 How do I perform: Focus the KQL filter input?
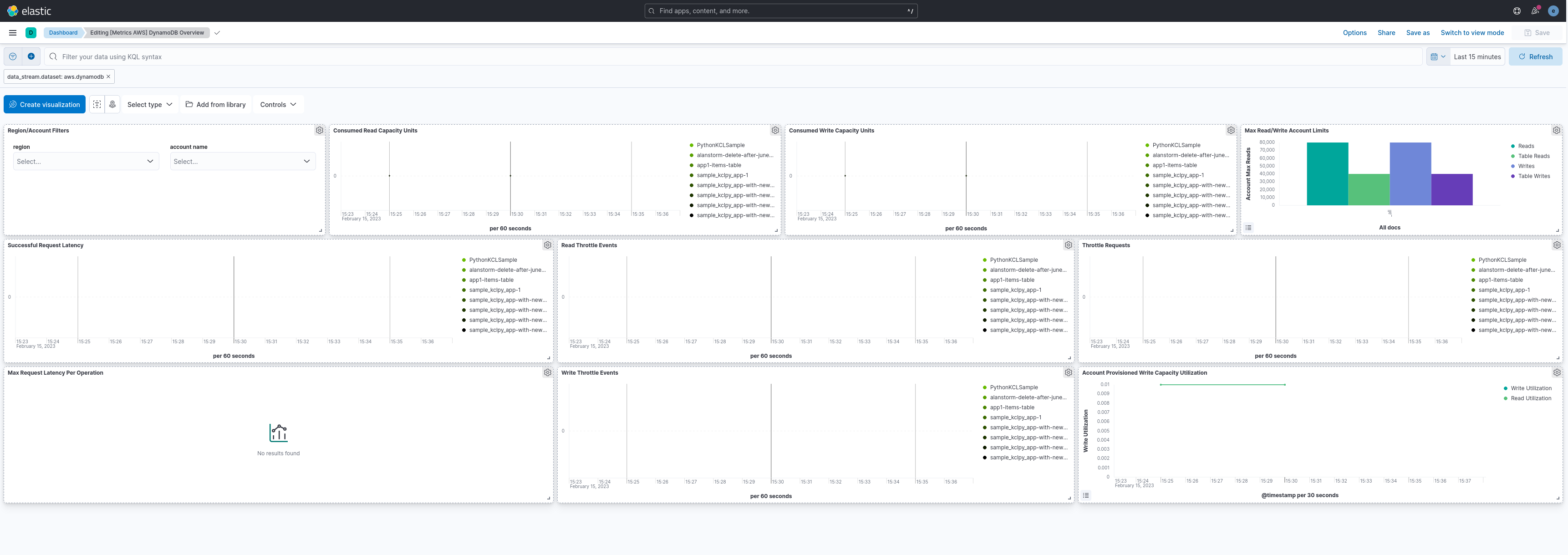[730, 56]
